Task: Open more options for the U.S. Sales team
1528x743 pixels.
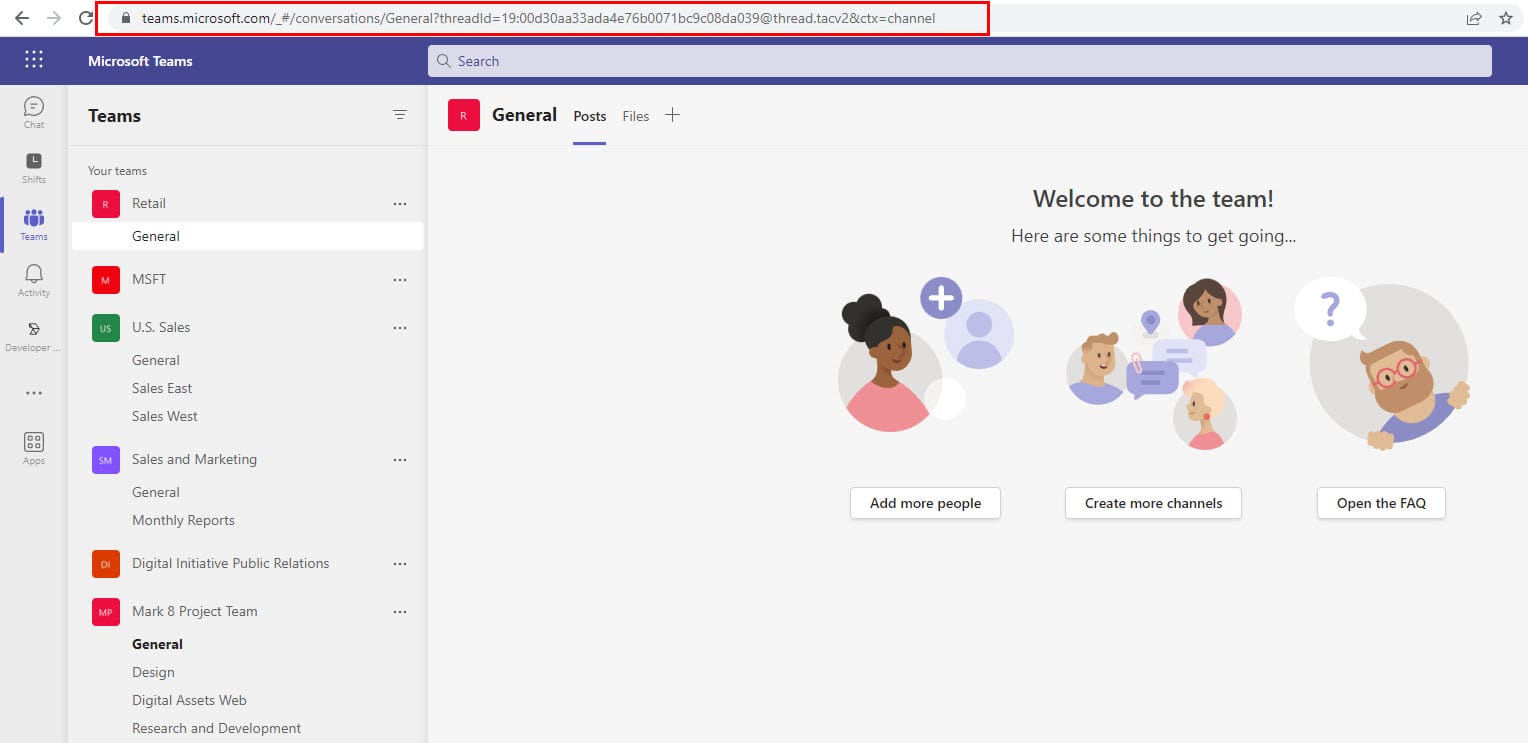Action: pyautogui.click(x=400, y=327)
